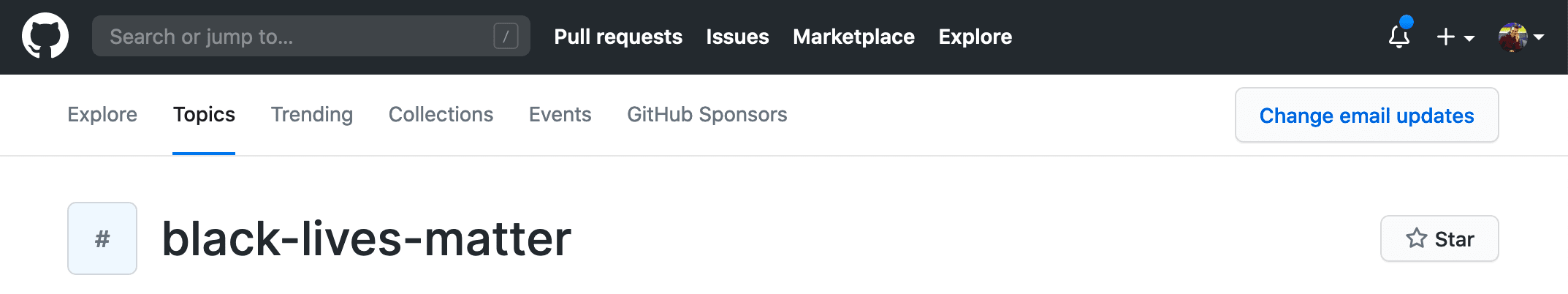Click the user avatar picture
This screenshot has height=294, width=1568.
(1512, 37)
